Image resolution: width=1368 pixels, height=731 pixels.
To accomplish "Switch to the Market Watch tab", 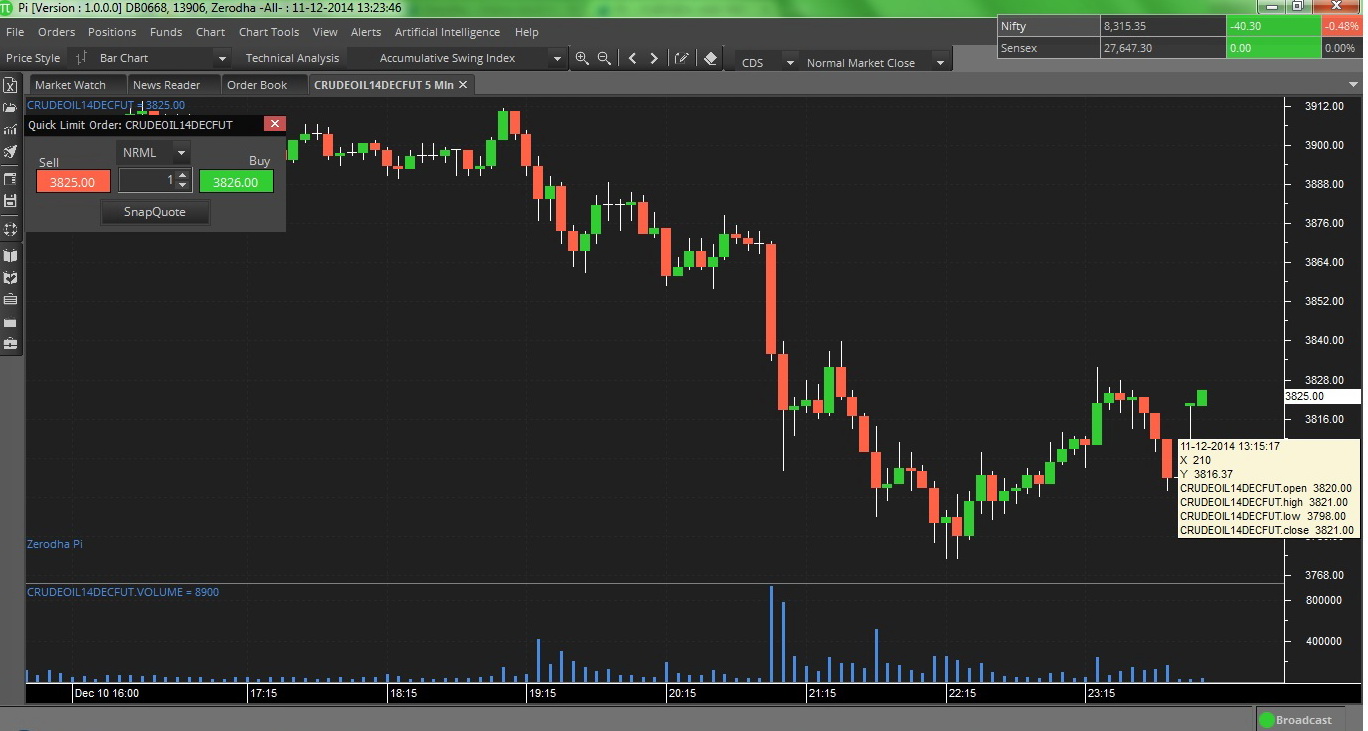I will click(x=77, y=85).
